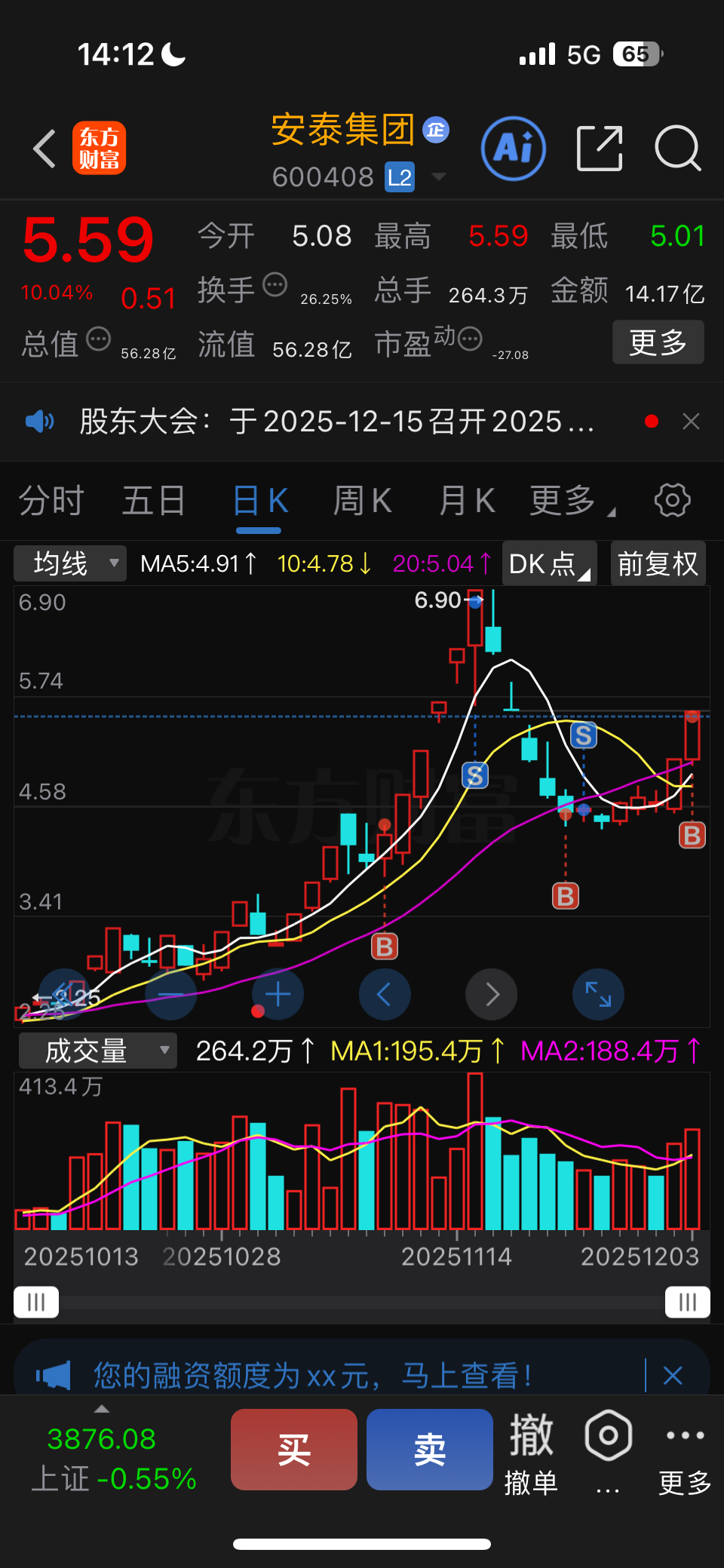The width and height of the screenshot is (724, 1568).
Task: Open the 成交量 sub-indicator dropdown
Action: 98,1051
